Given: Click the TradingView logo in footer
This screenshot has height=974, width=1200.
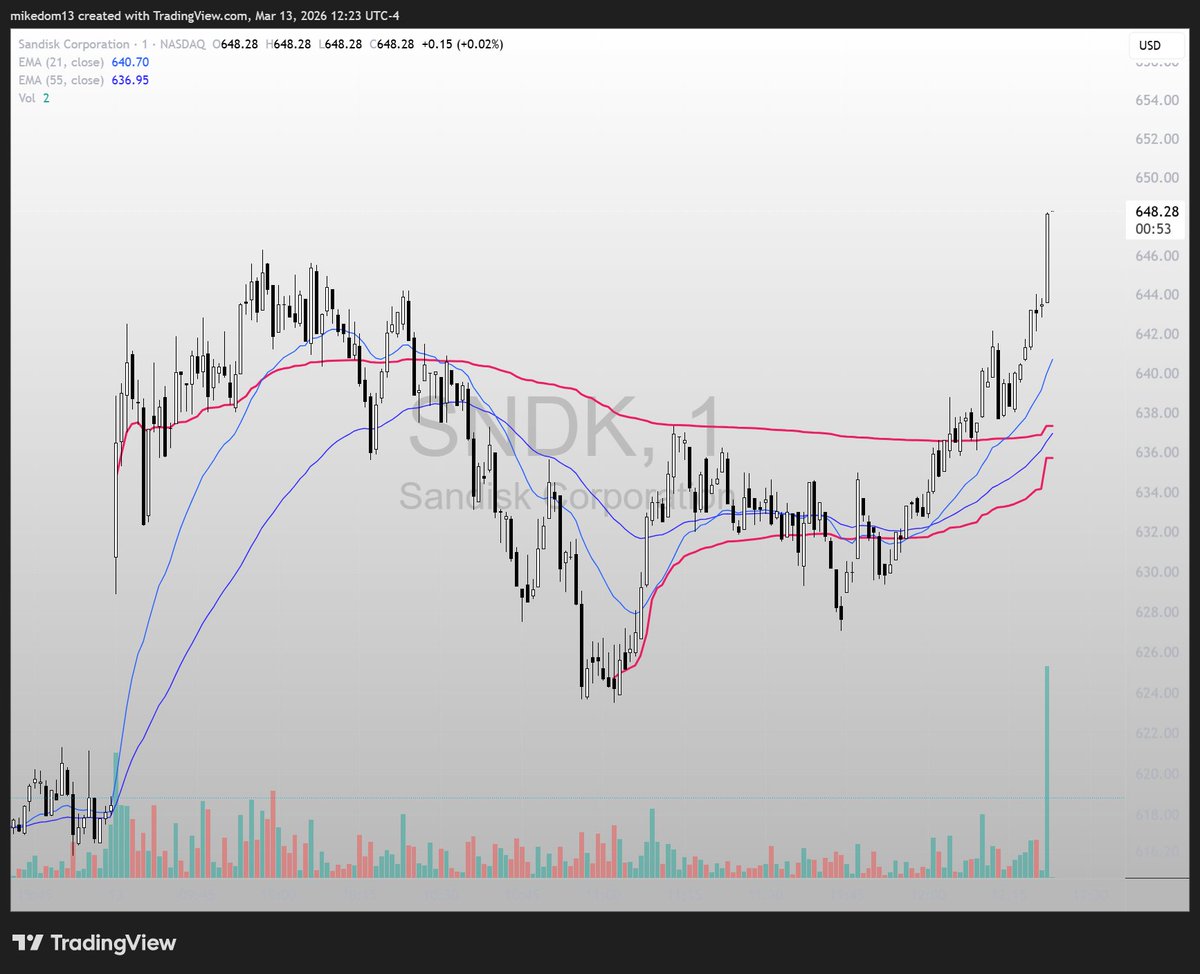Looking at the screenshot, I should [x=95, y=942].
